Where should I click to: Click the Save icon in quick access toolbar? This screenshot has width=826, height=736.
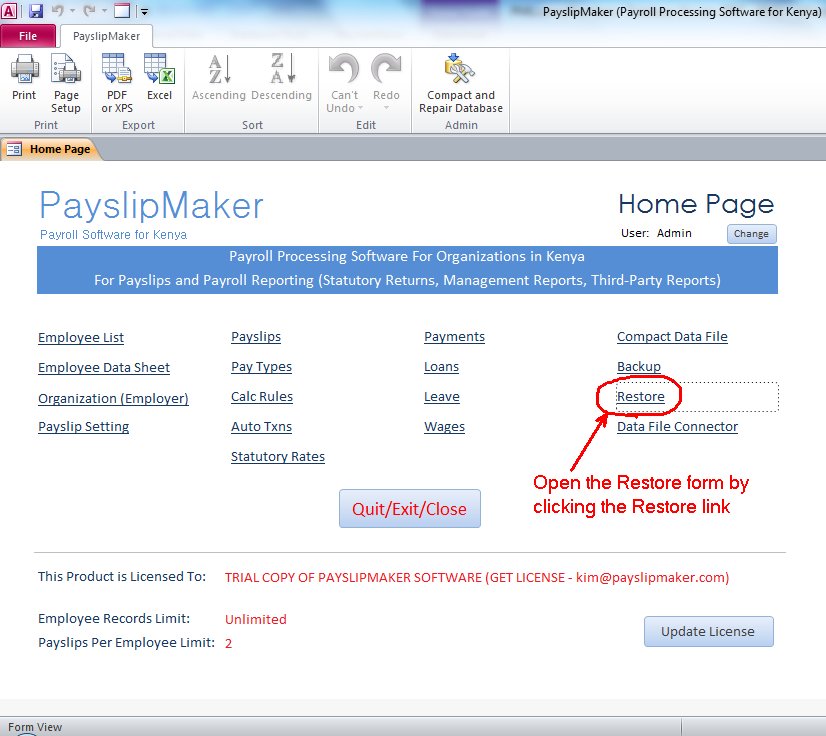coord(35,11)
